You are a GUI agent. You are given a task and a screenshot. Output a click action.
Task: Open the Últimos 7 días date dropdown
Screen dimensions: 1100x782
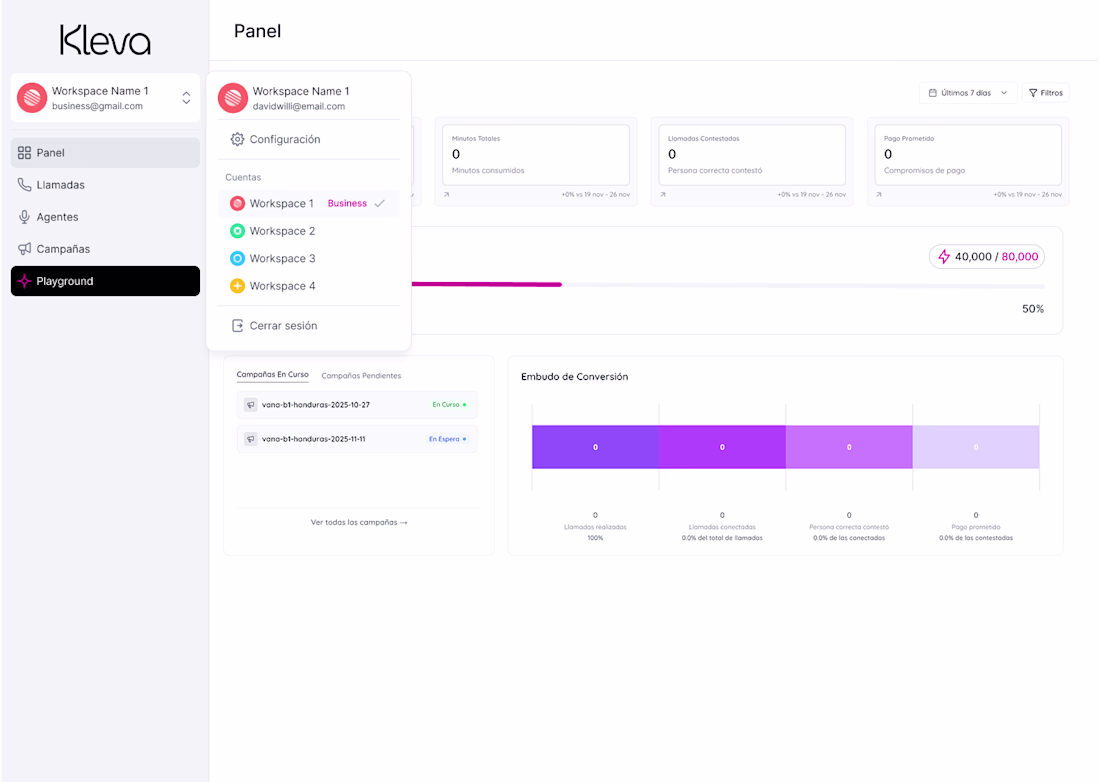click(x=967, y=93)
